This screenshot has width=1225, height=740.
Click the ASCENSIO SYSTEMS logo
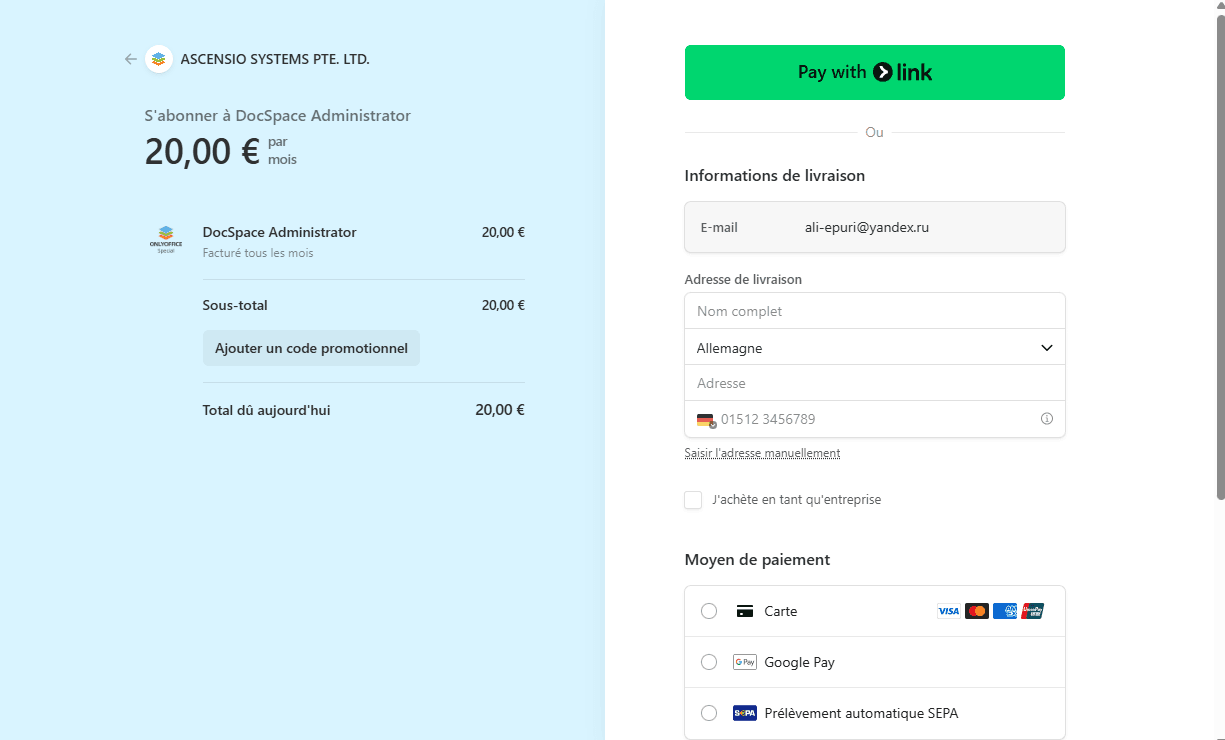[x=159, y=59]
